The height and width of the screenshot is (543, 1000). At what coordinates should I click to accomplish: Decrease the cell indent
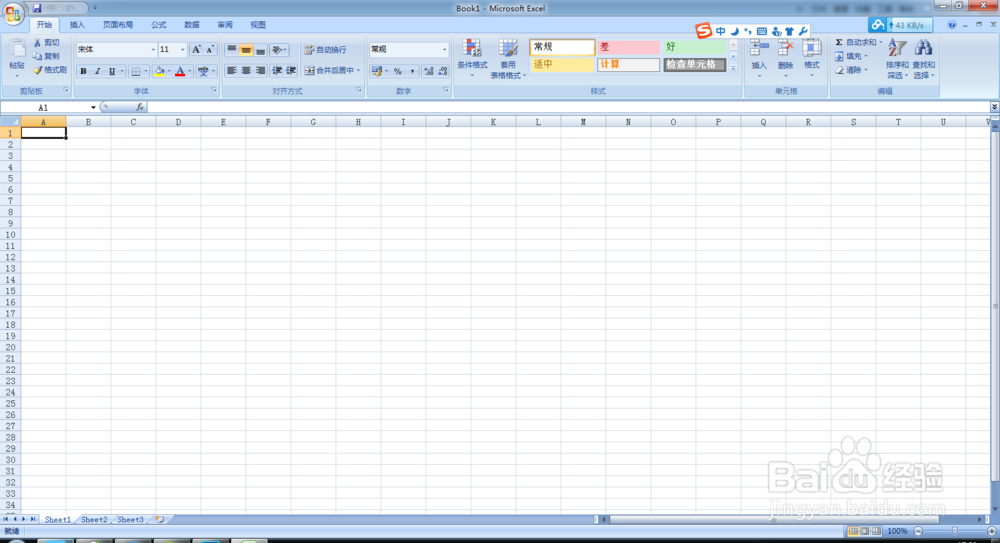tap(277, 70)
